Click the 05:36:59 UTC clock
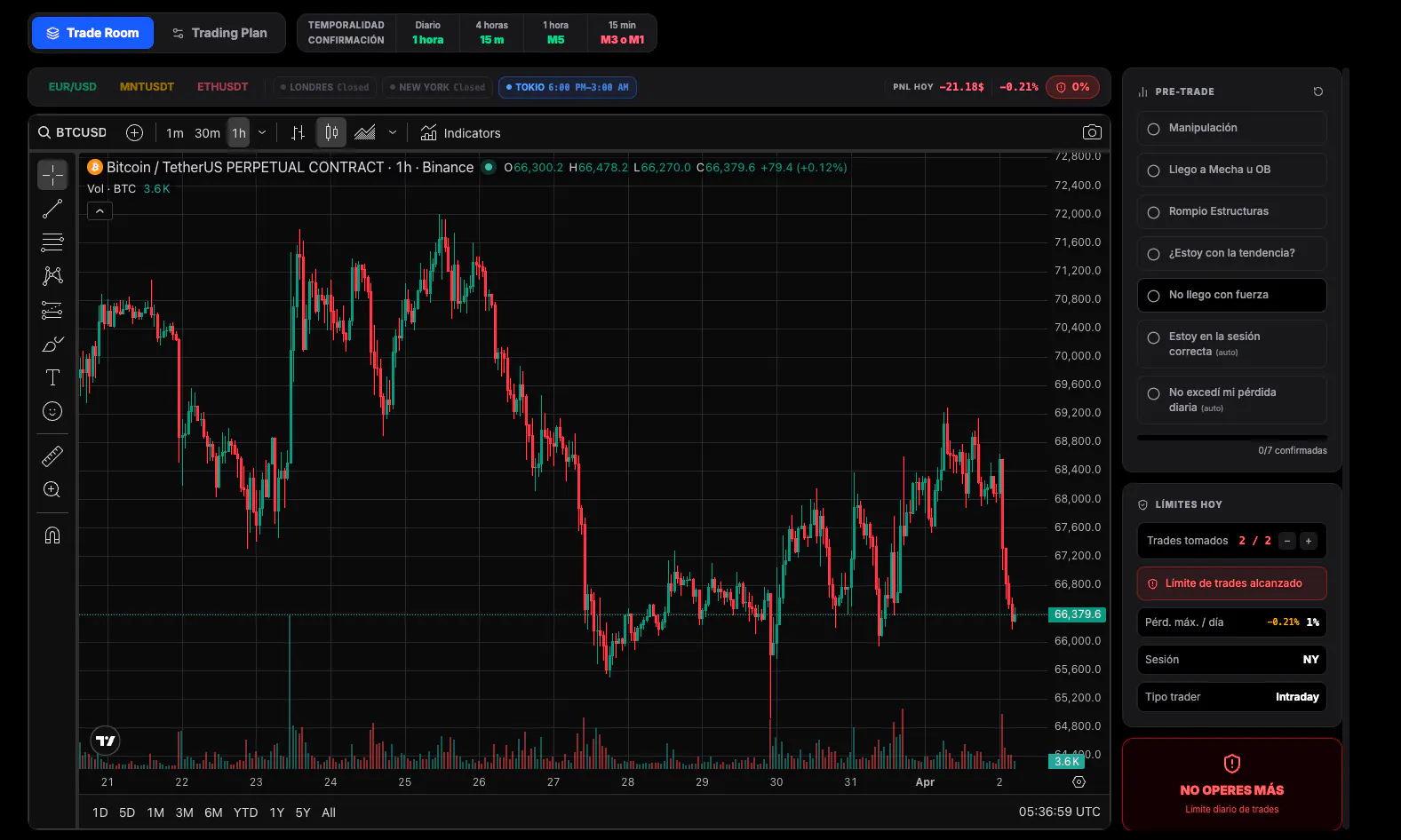The width and height of the screenshot is (1401, 840). pos(1059,812)
